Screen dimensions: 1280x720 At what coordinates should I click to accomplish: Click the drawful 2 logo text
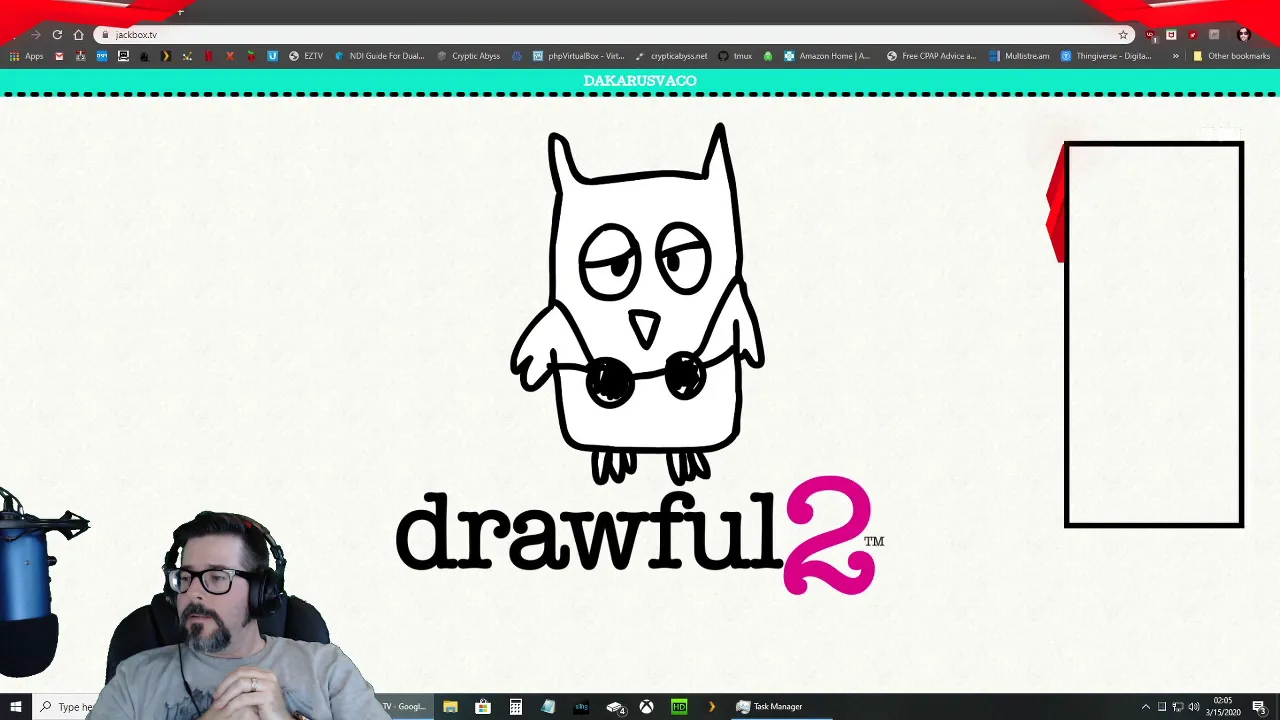(x=640, y=535)
